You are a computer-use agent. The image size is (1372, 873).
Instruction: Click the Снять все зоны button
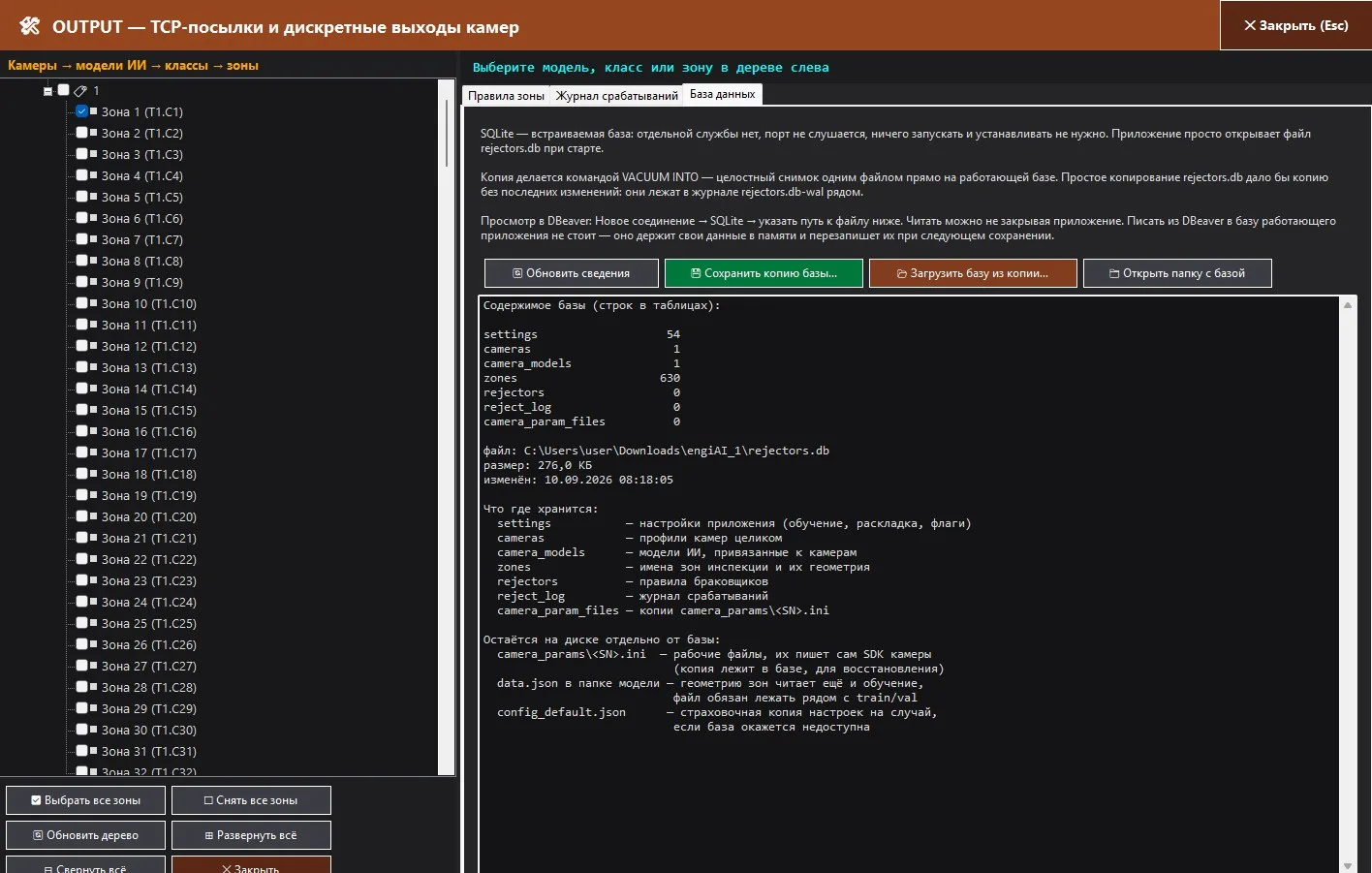251,800
